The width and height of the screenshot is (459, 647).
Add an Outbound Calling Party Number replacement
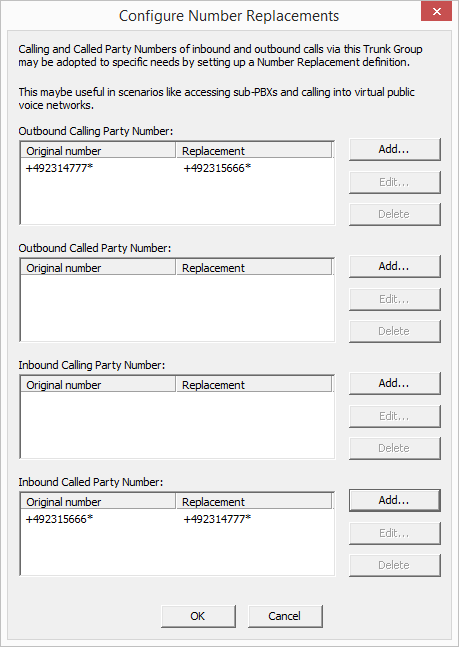click(x=395, y=149)
